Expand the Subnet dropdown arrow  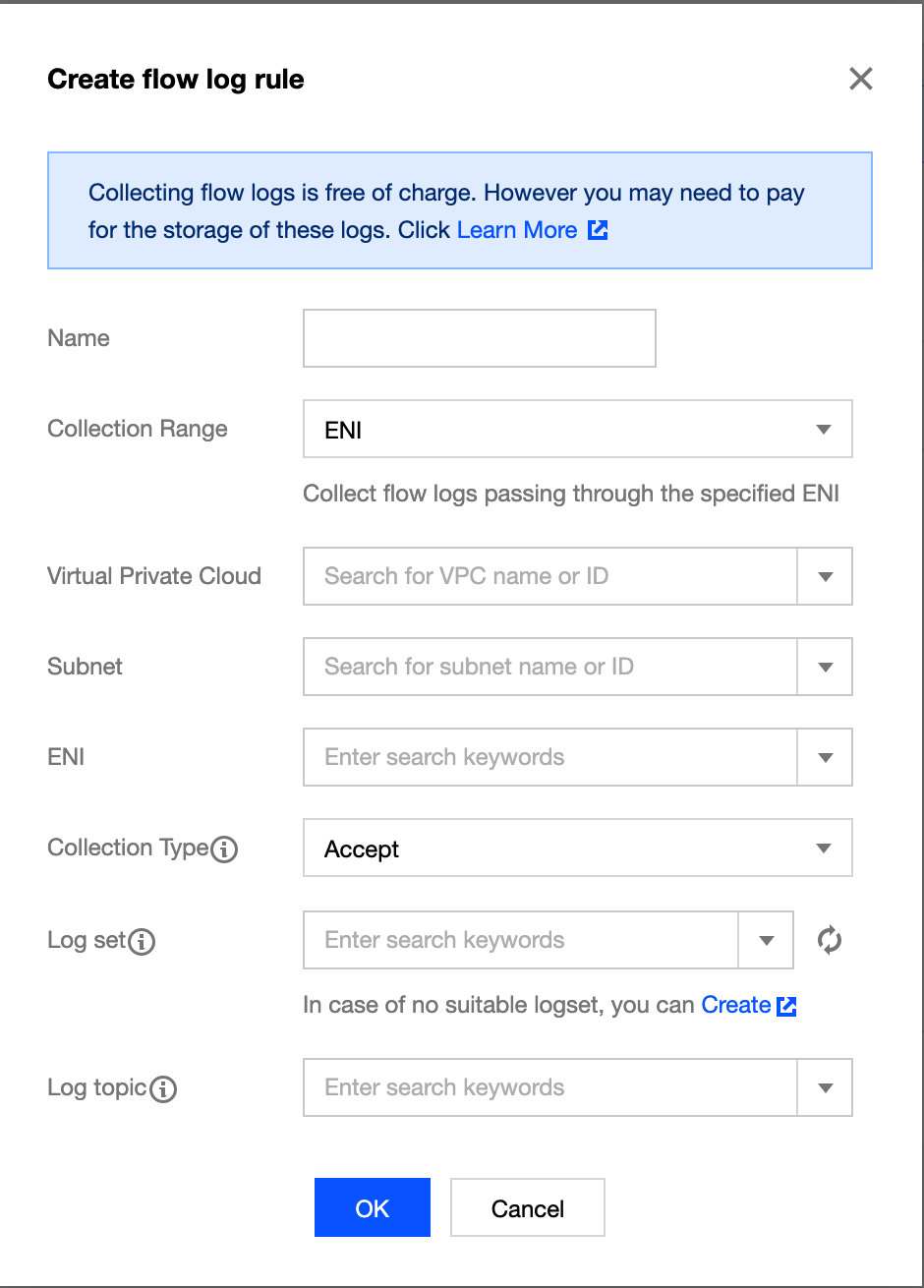click(825, 667)
